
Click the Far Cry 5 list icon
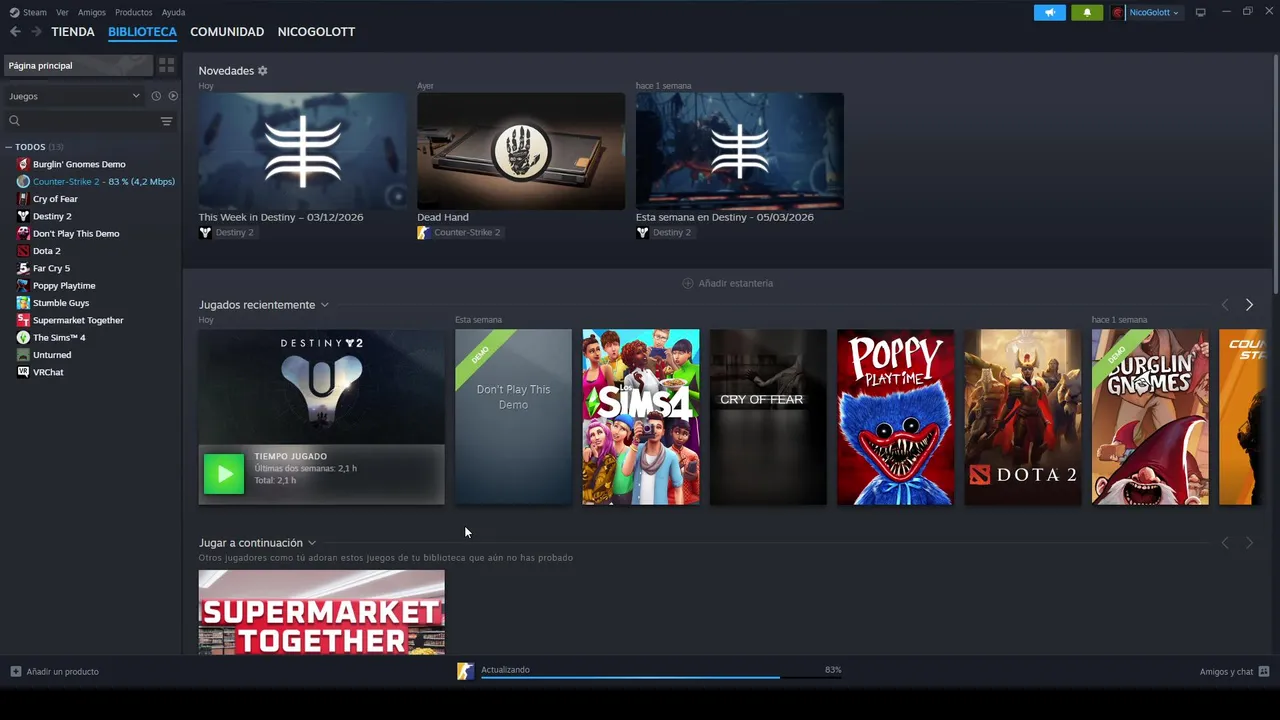(23, 268)
